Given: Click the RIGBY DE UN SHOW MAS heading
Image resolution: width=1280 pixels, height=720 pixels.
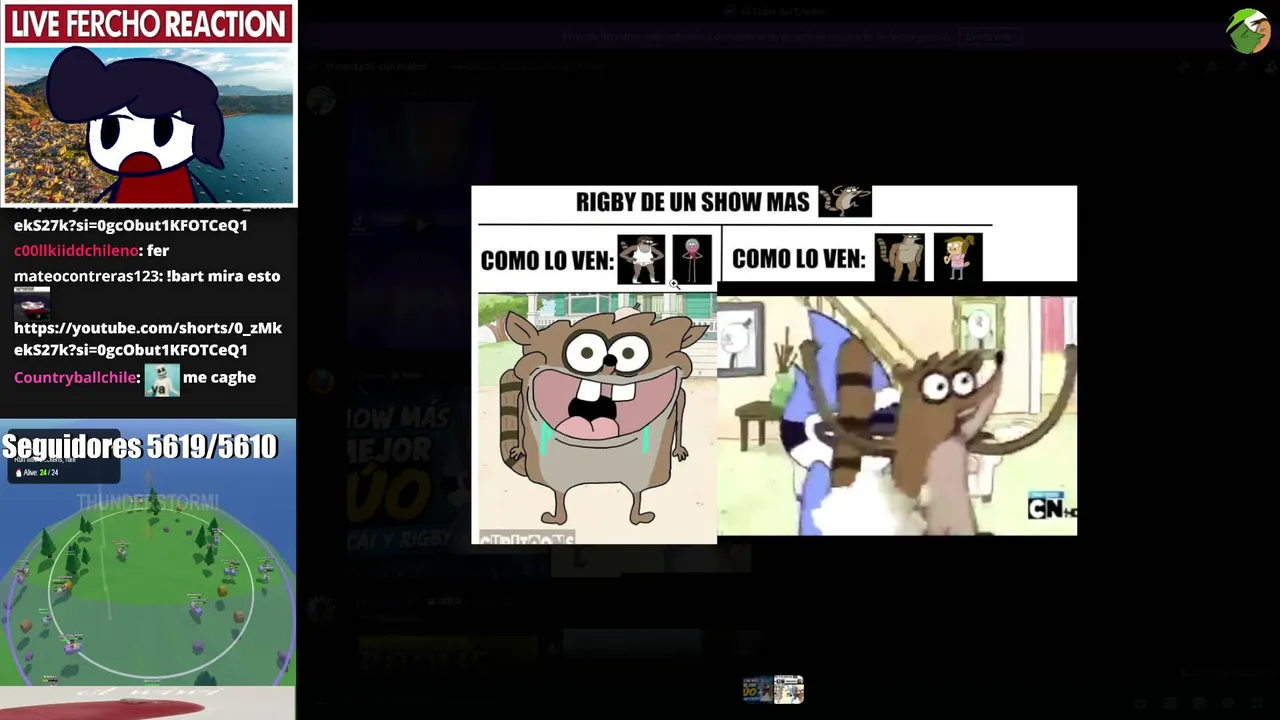Looking at the screenshot, I should (x=692, y=202).
